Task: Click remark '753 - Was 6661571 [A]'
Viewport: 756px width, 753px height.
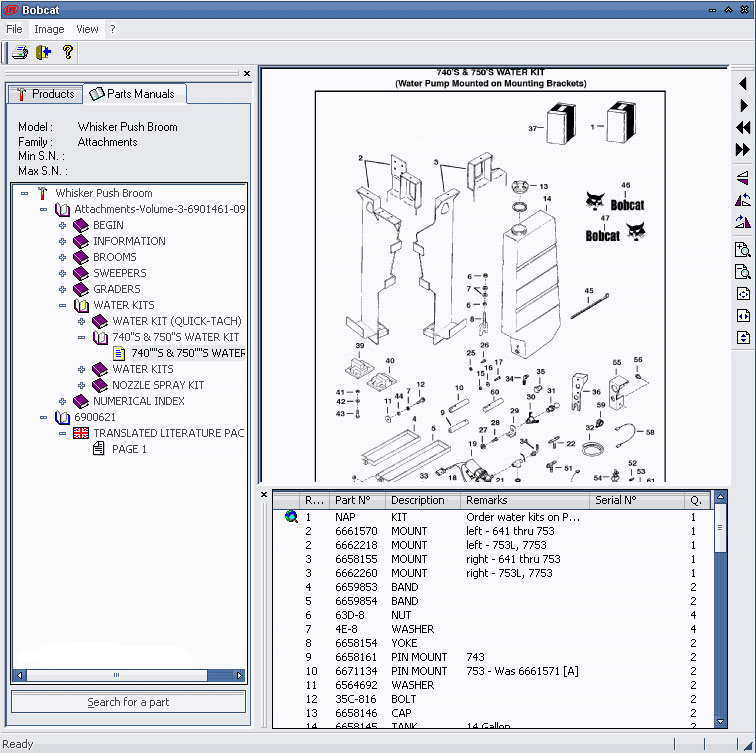Action: point(522,671)
